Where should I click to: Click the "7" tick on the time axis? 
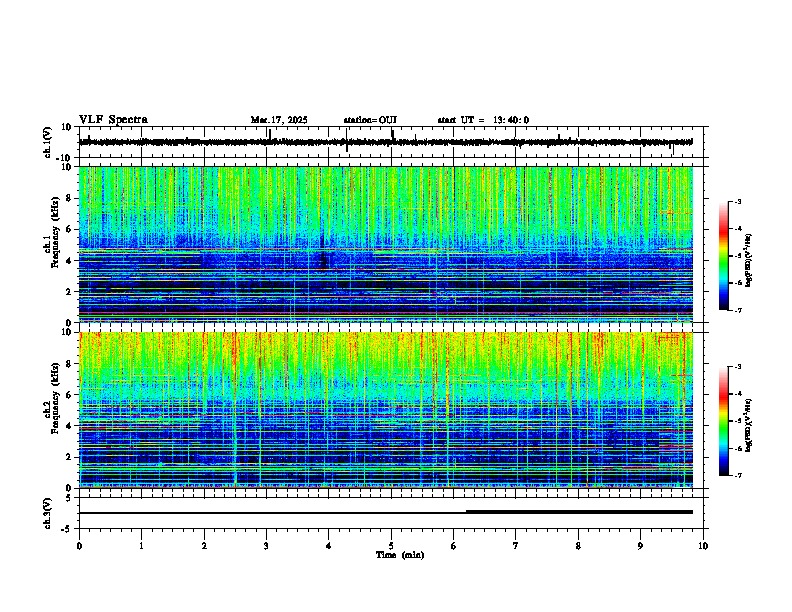516,546
